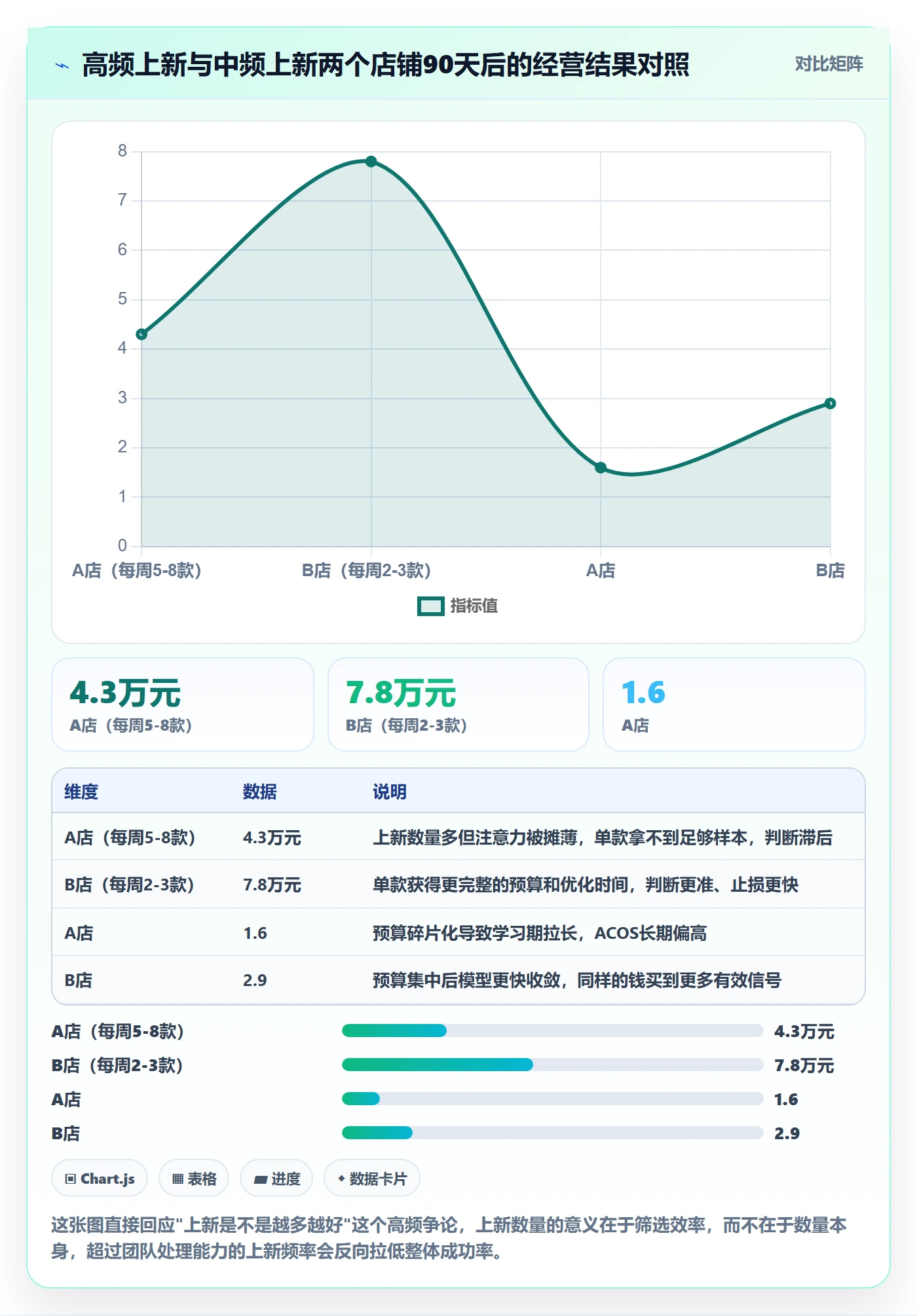
Task: Click the description starting 单款获得更完整的预算
Action: pyautogui.click(x=586, y=885)
